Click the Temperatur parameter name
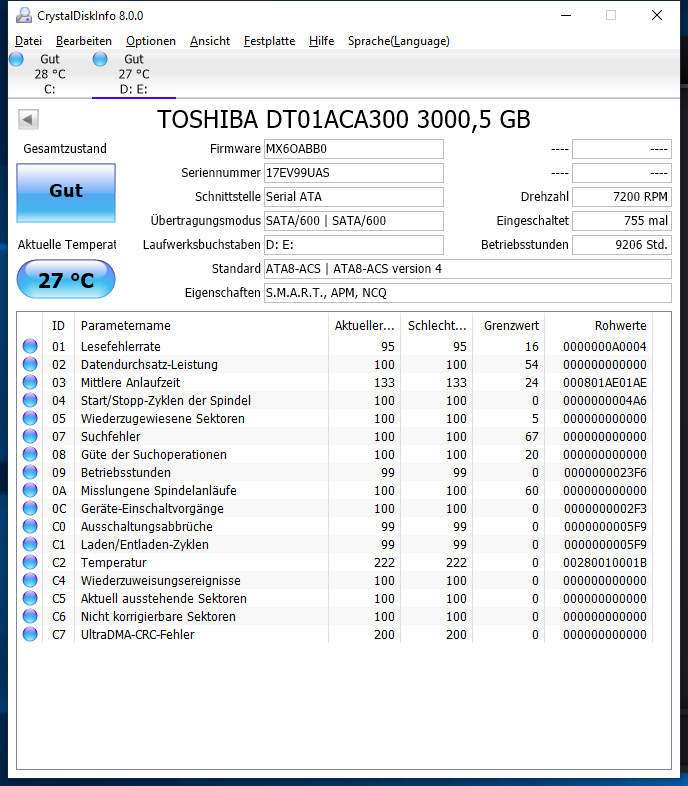Screen dimensions: 688x786 114,563
